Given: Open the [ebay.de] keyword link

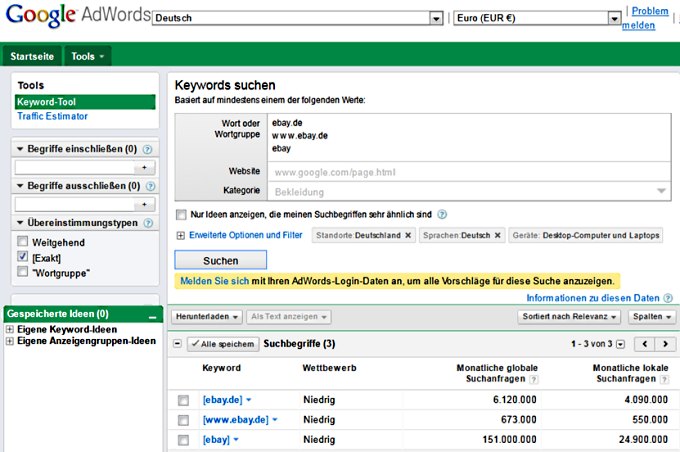Looking at the screenshot, I should point(222,400).
